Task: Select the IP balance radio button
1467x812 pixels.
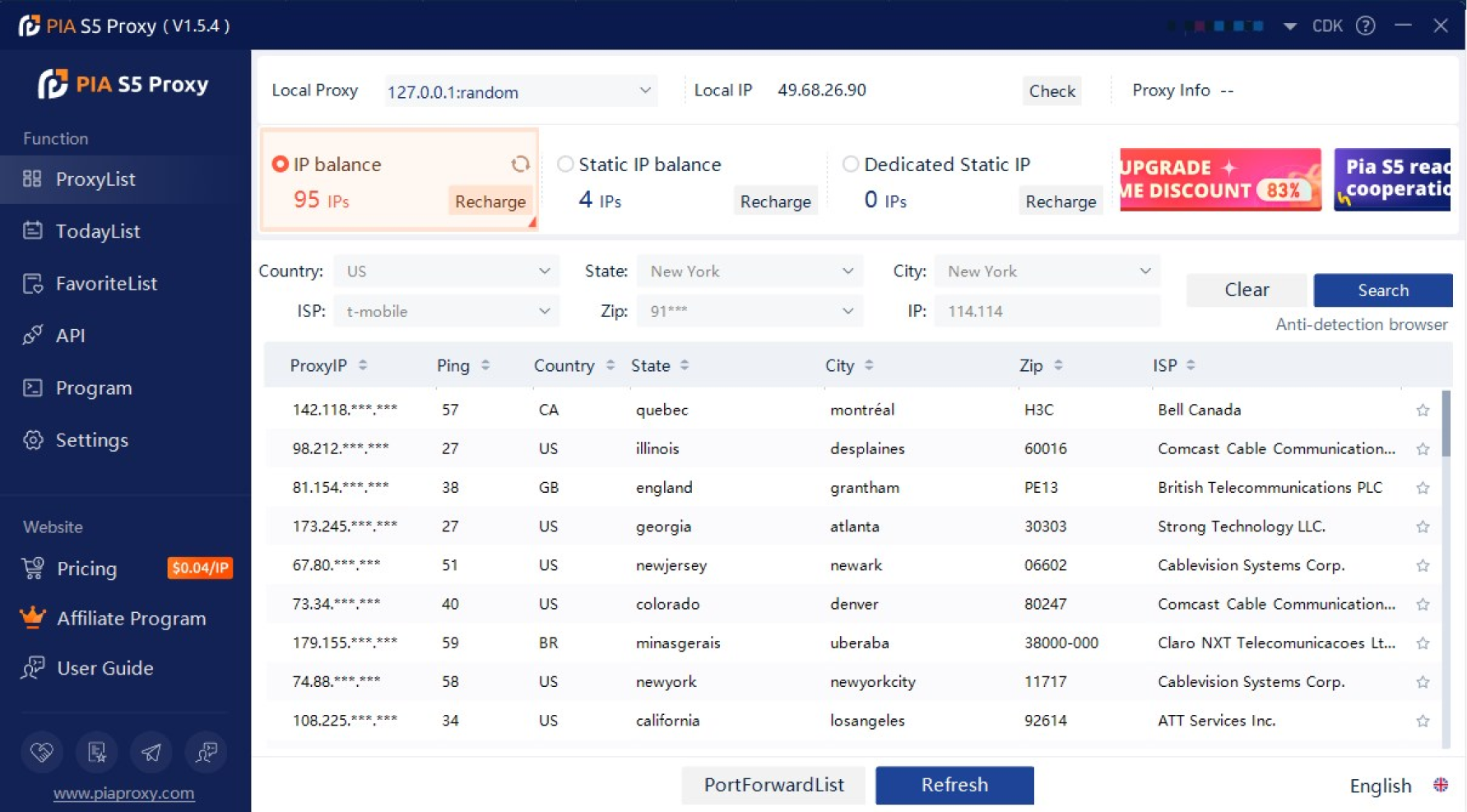Action: click(280, 164)
